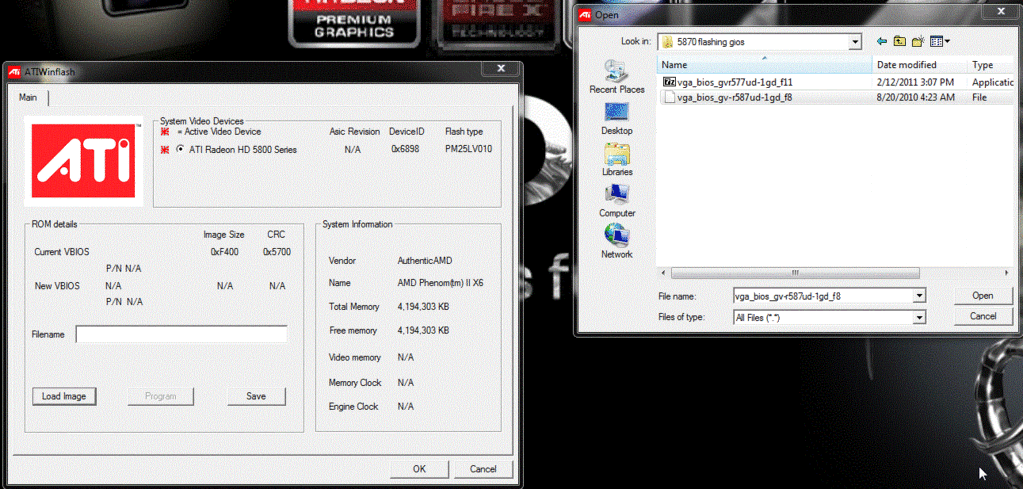Viewport: 1023px width, 489px height.
Task: Create a new folder in Open dialog
Action: tap(918, 42)
